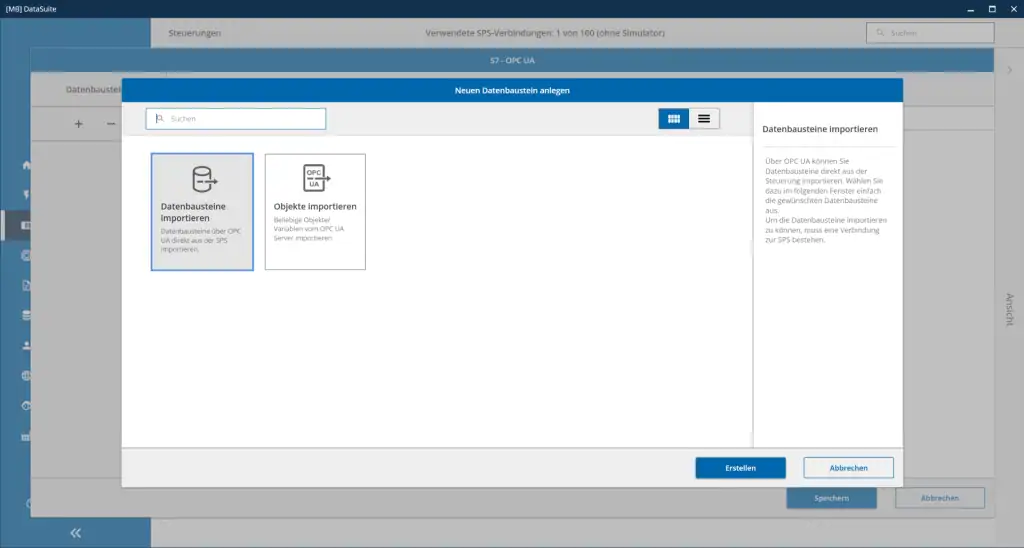Open the database icon in the left sidebar
This screenshot has width=1024, height=548.
[x=27, y=315]
